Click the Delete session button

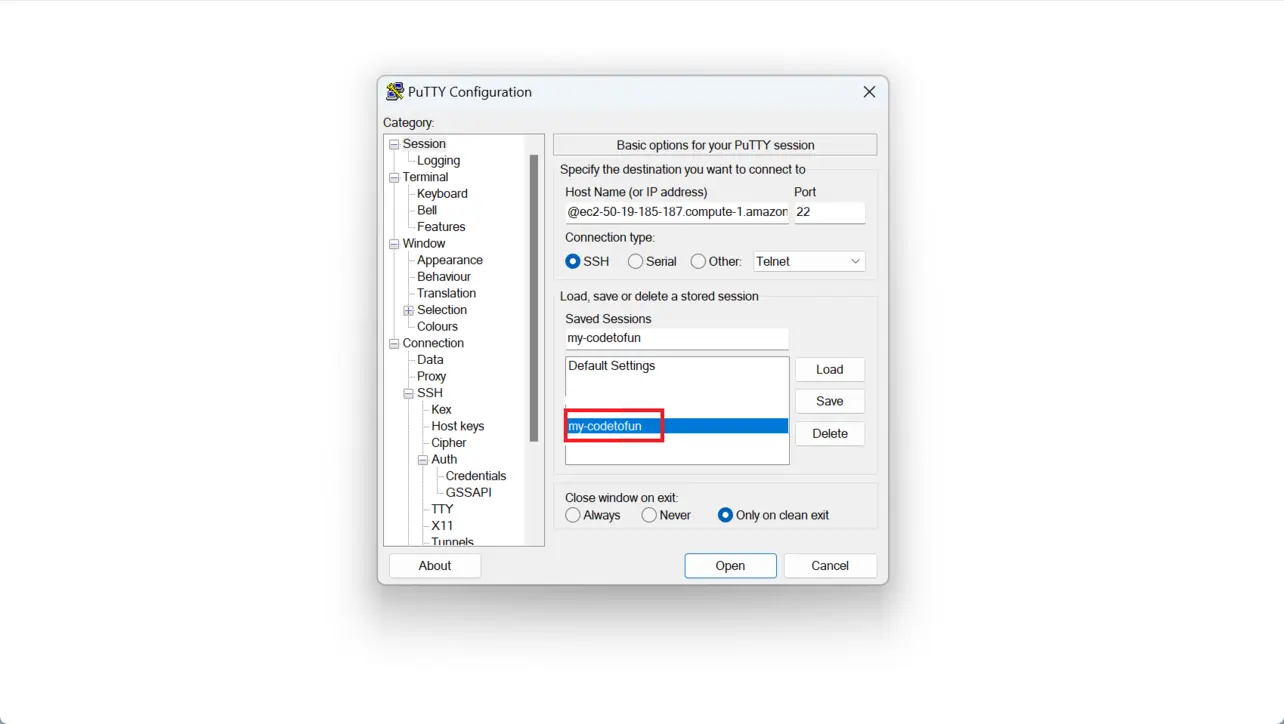(x=830, y=433)
